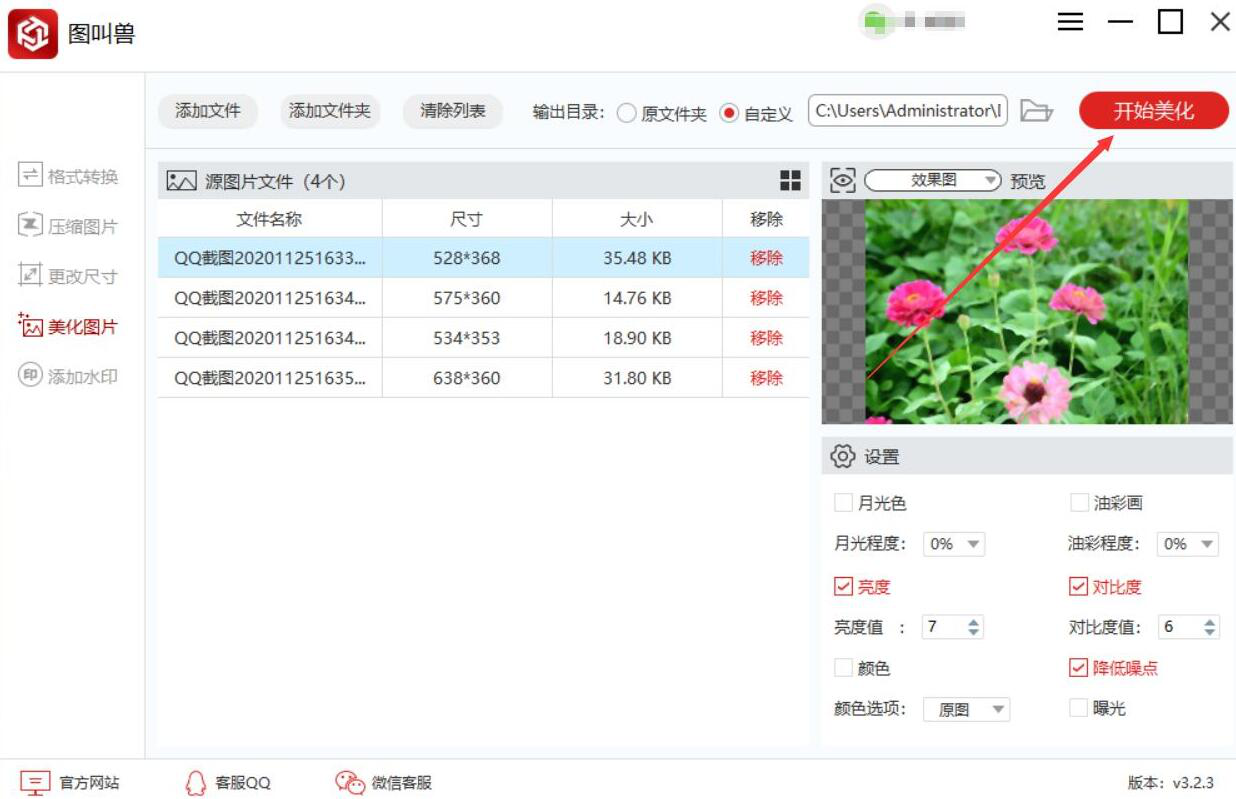The width and height of the screenshot is (1236, 799).
Task: Select the 原文件夹 output radio button
Action: pyautogui.click(x=627, y=113)
